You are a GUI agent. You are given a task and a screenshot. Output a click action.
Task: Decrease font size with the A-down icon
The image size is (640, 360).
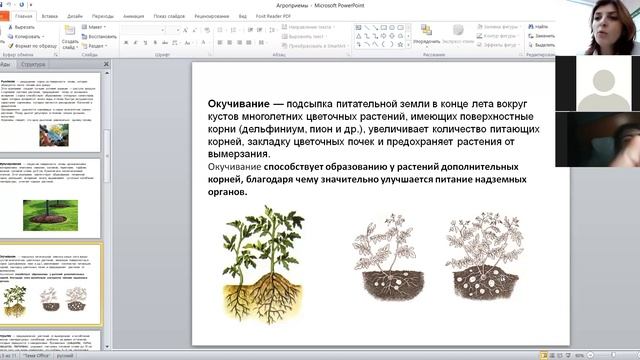[195, 30]
